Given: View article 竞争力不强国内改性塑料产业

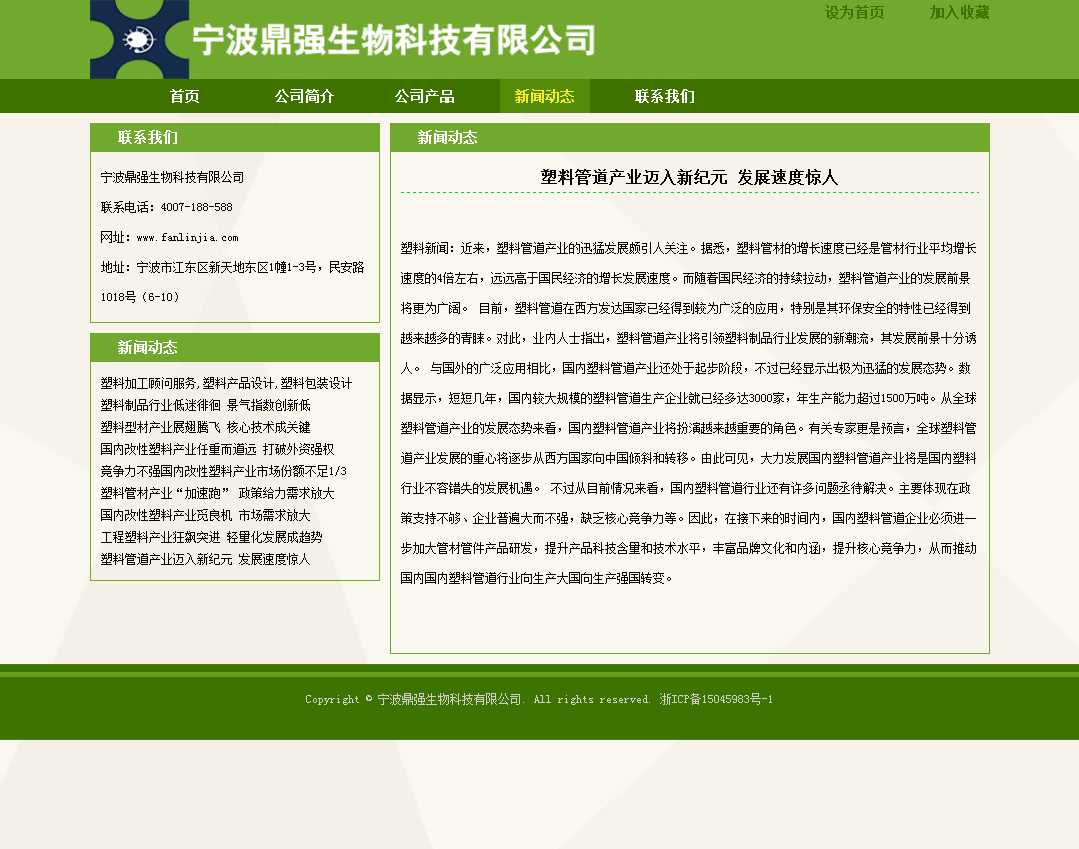Looking at the screenshot, I should [x=223, y=471].
